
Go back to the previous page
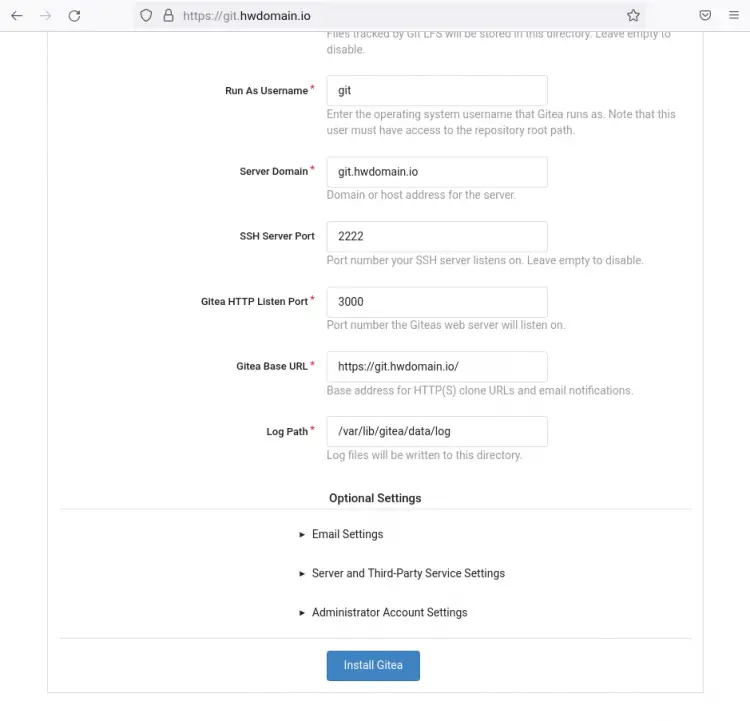coord(17,16)
